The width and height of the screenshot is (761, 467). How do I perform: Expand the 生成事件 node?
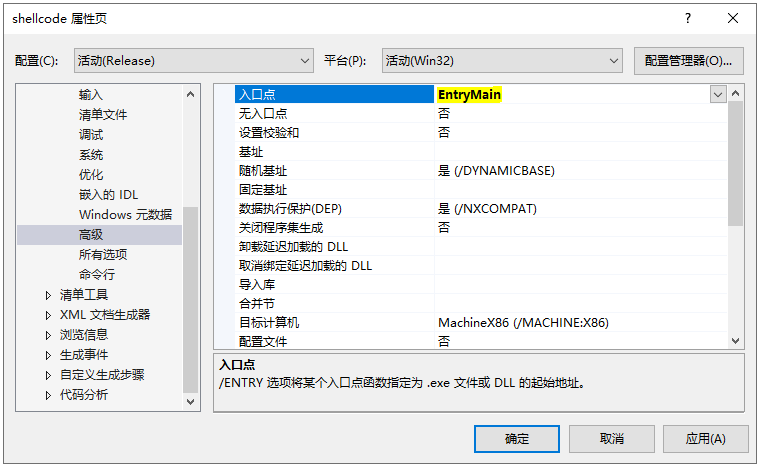coord(48,355)
